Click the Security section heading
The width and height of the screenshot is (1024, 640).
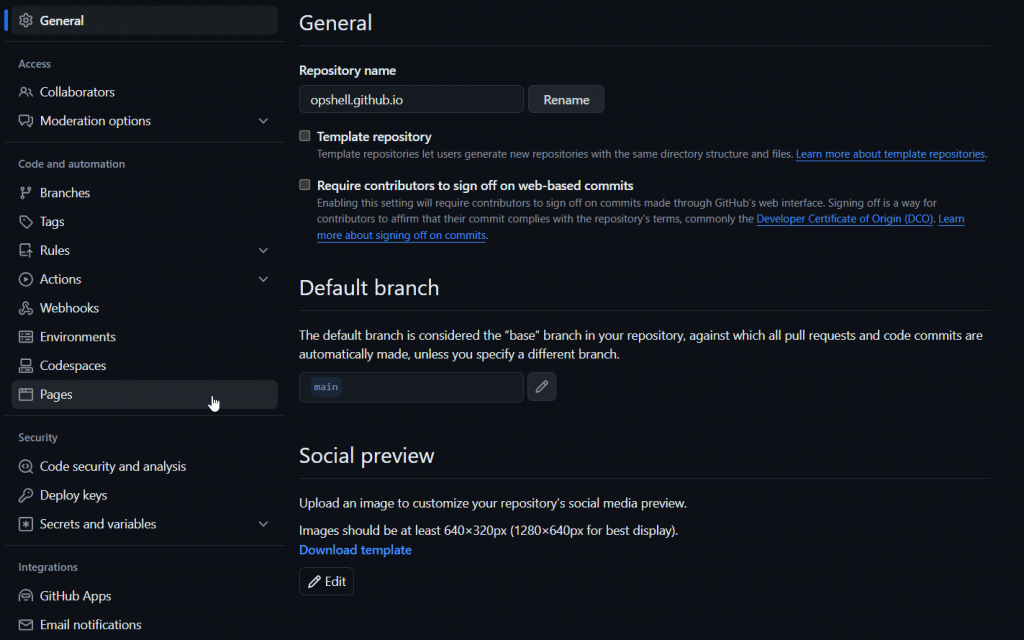(x=38, y=438)
